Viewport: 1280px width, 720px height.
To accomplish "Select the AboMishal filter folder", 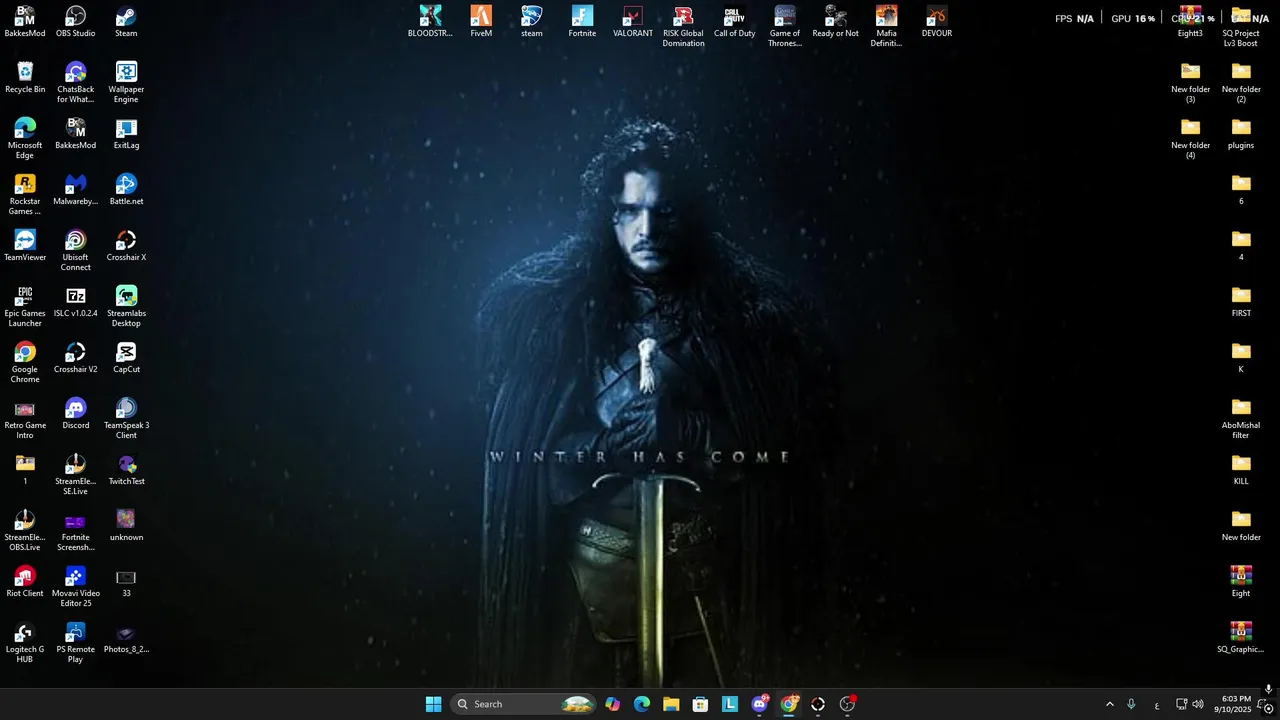I will 1241,419.
